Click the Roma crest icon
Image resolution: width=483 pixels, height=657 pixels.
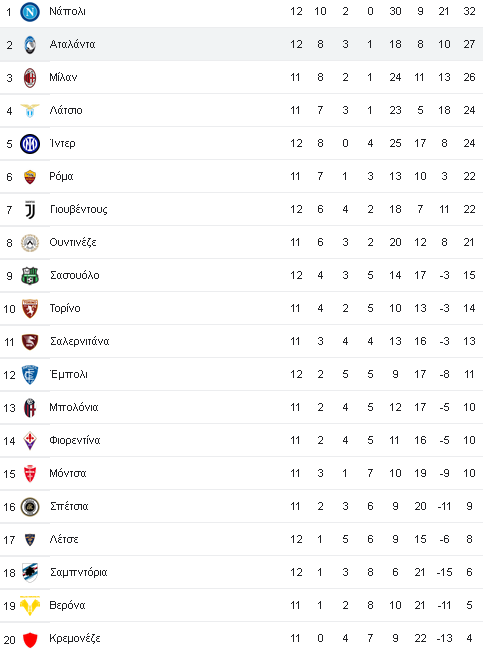30,177
